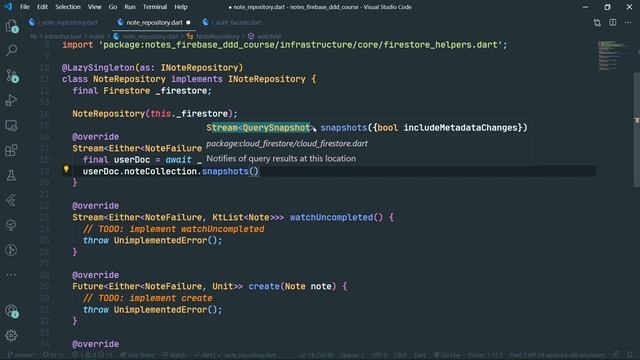The height and width of the screenshot is (360, 640).
Task: Open the Explorer view in the activity bar
Action: 11,26
